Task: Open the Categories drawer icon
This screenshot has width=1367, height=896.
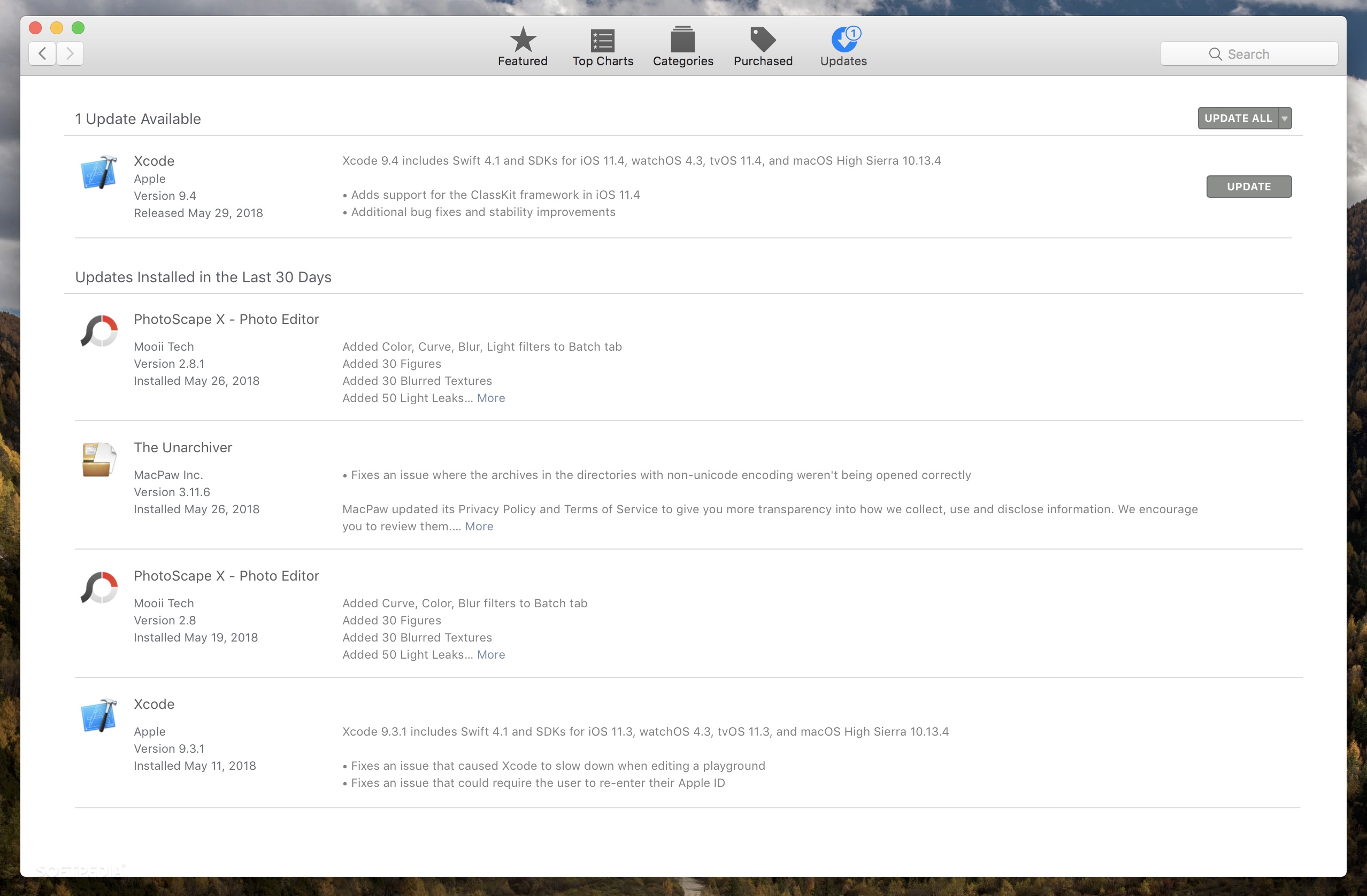Action: point(682,40)
